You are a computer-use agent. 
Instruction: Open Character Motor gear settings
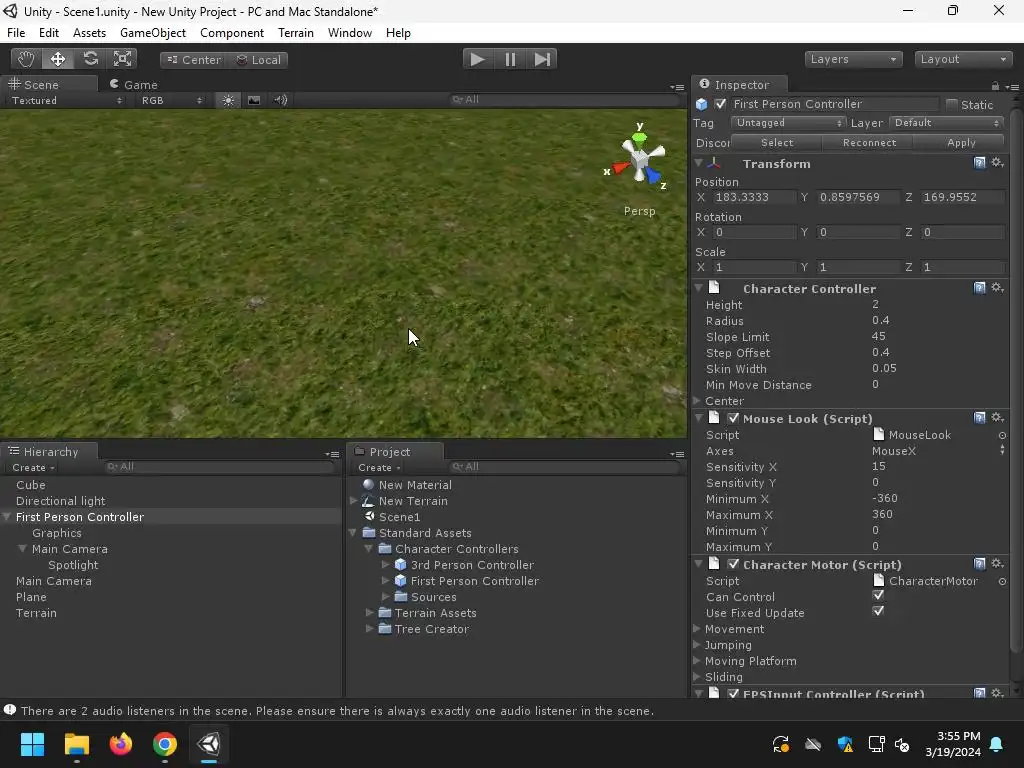click(x=998, y=564)
